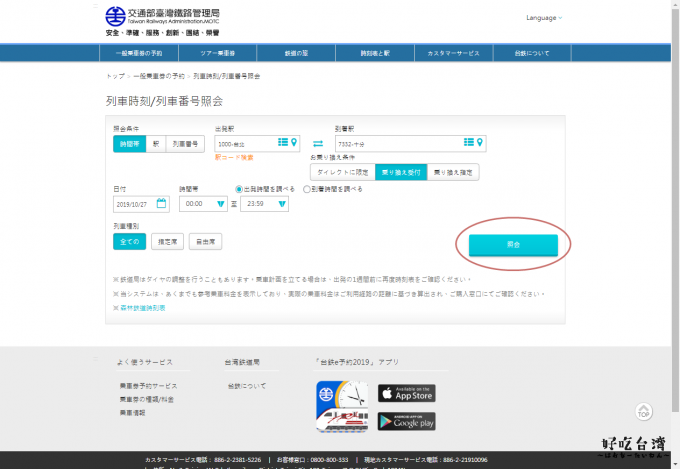
Task: Toggle the ダイレクトに限定 transfer option
Action: coord(342,172)
